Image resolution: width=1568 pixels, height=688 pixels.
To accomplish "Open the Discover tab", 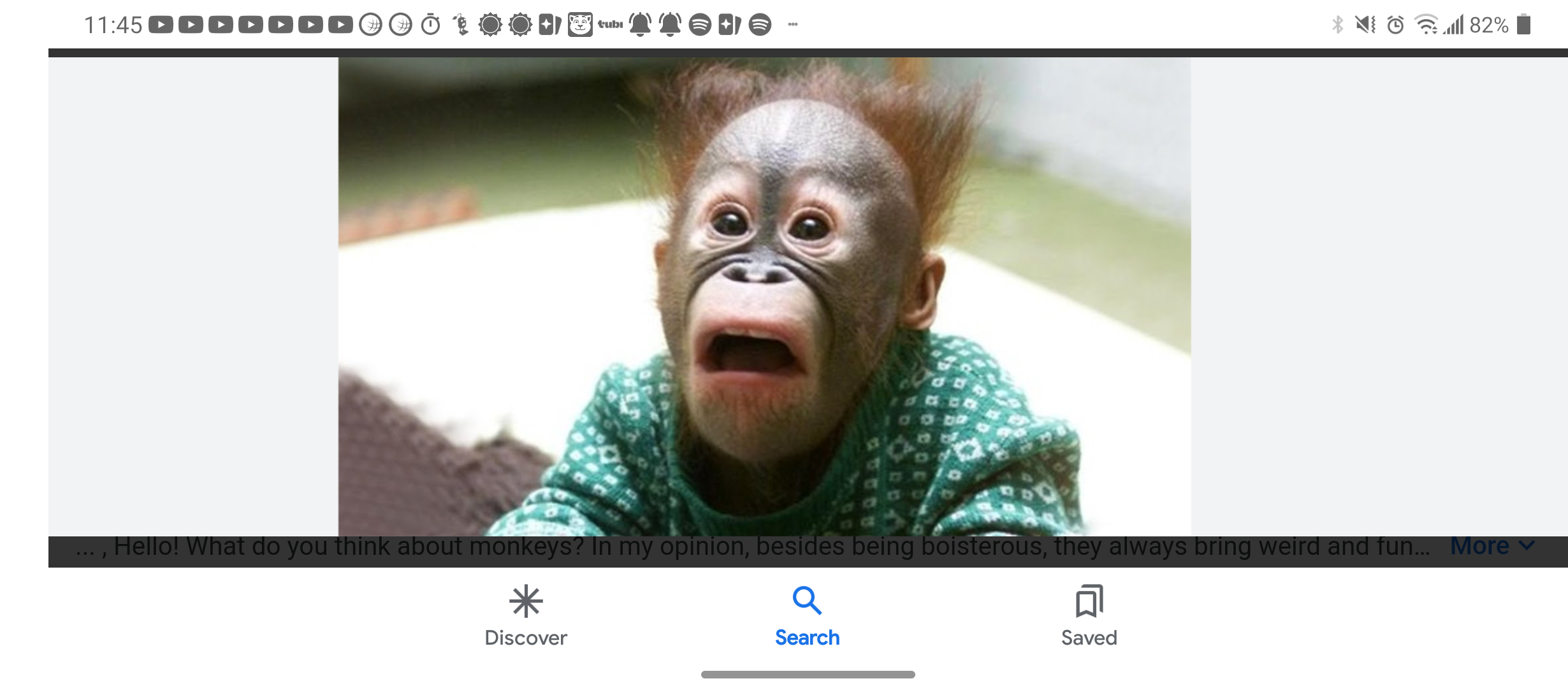I will click(525, 615).
